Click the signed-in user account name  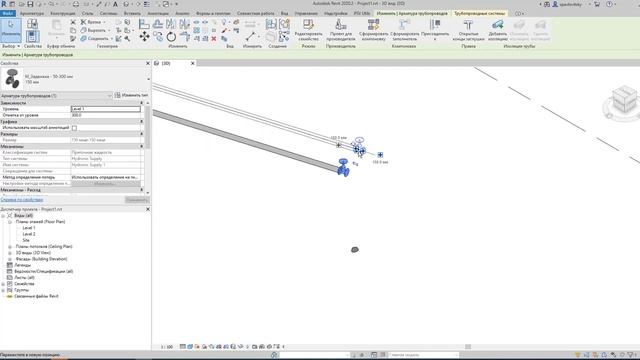click(571, 4)
